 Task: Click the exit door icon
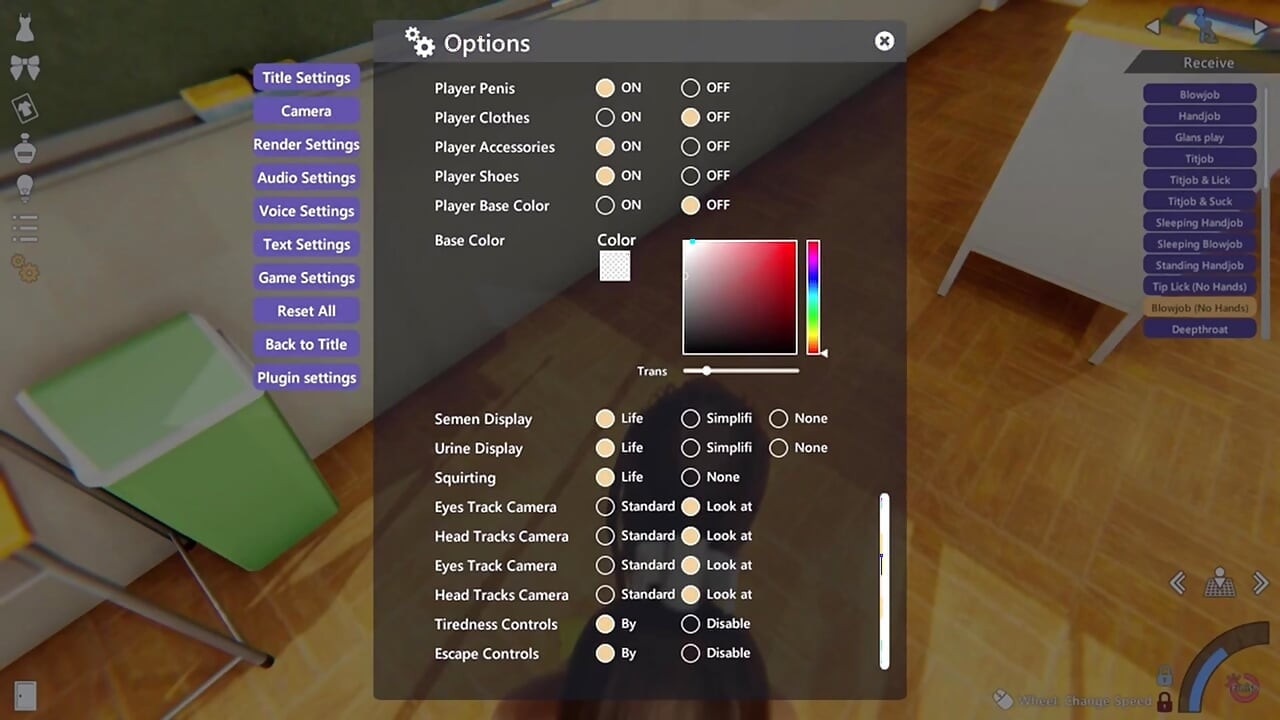(x=26, y=696)
